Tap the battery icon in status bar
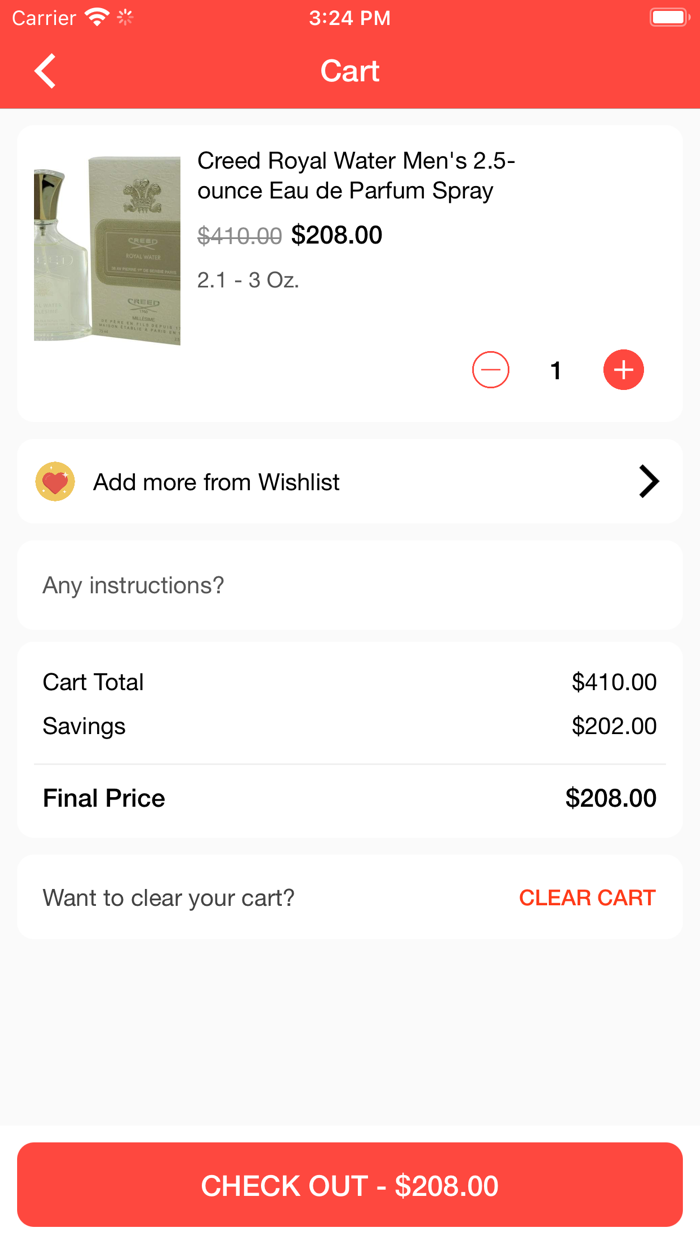 tap(667, 18)
